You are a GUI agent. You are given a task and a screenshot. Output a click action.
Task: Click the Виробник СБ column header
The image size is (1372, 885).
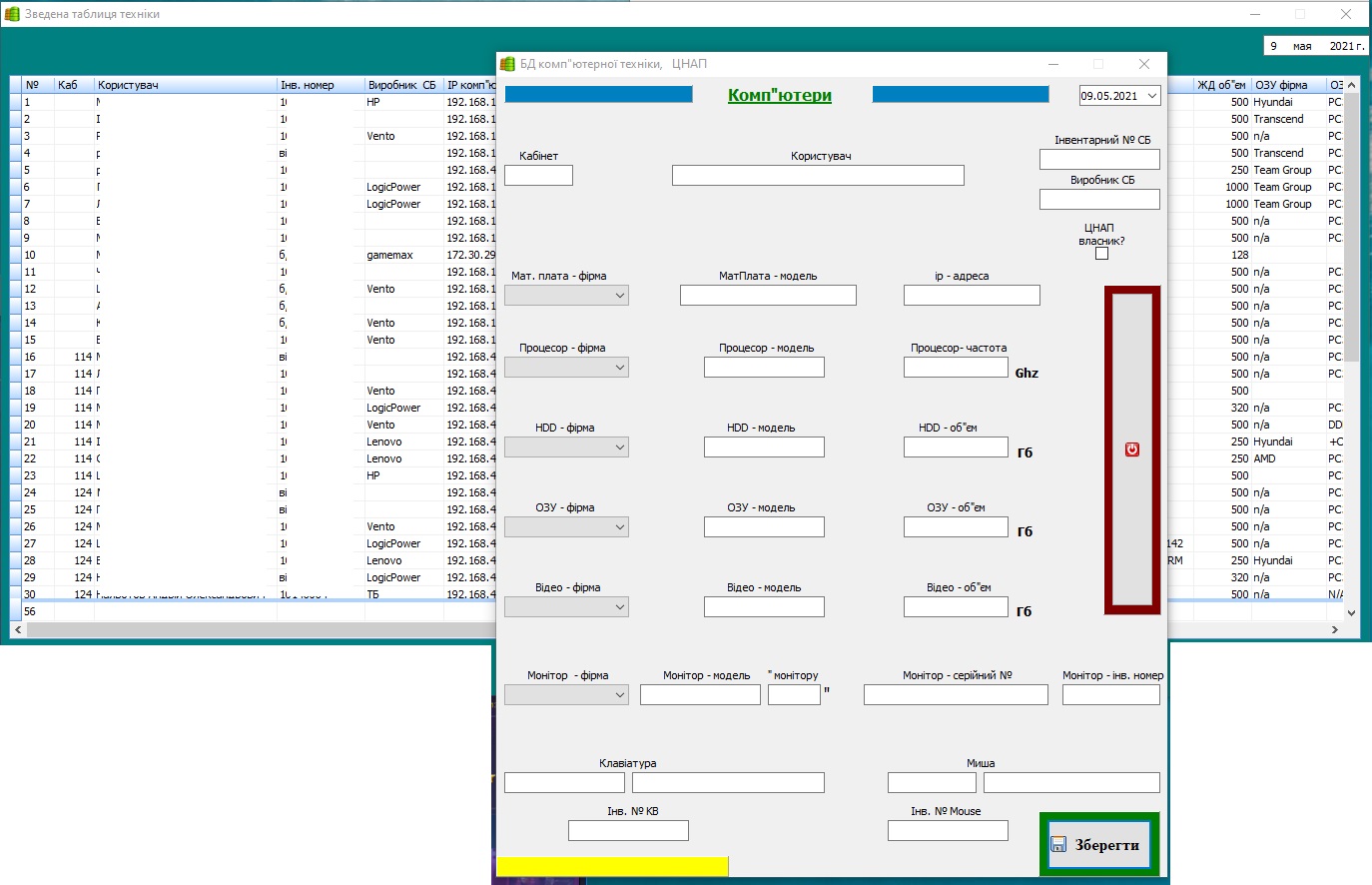pos(404,85)
